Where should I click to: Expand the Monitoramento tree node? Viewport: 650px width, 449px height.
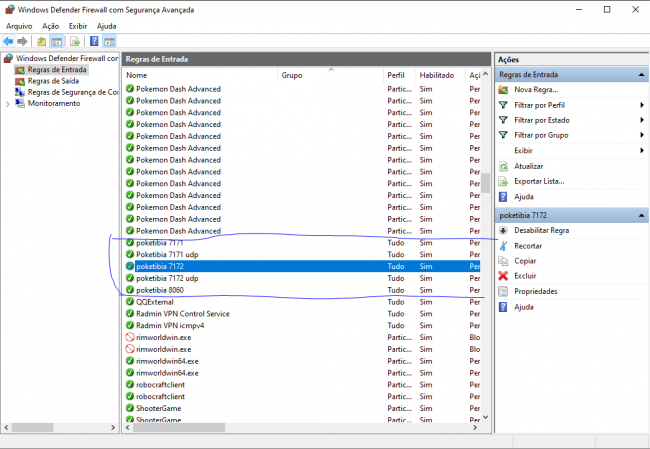click(x=8, y=104)
